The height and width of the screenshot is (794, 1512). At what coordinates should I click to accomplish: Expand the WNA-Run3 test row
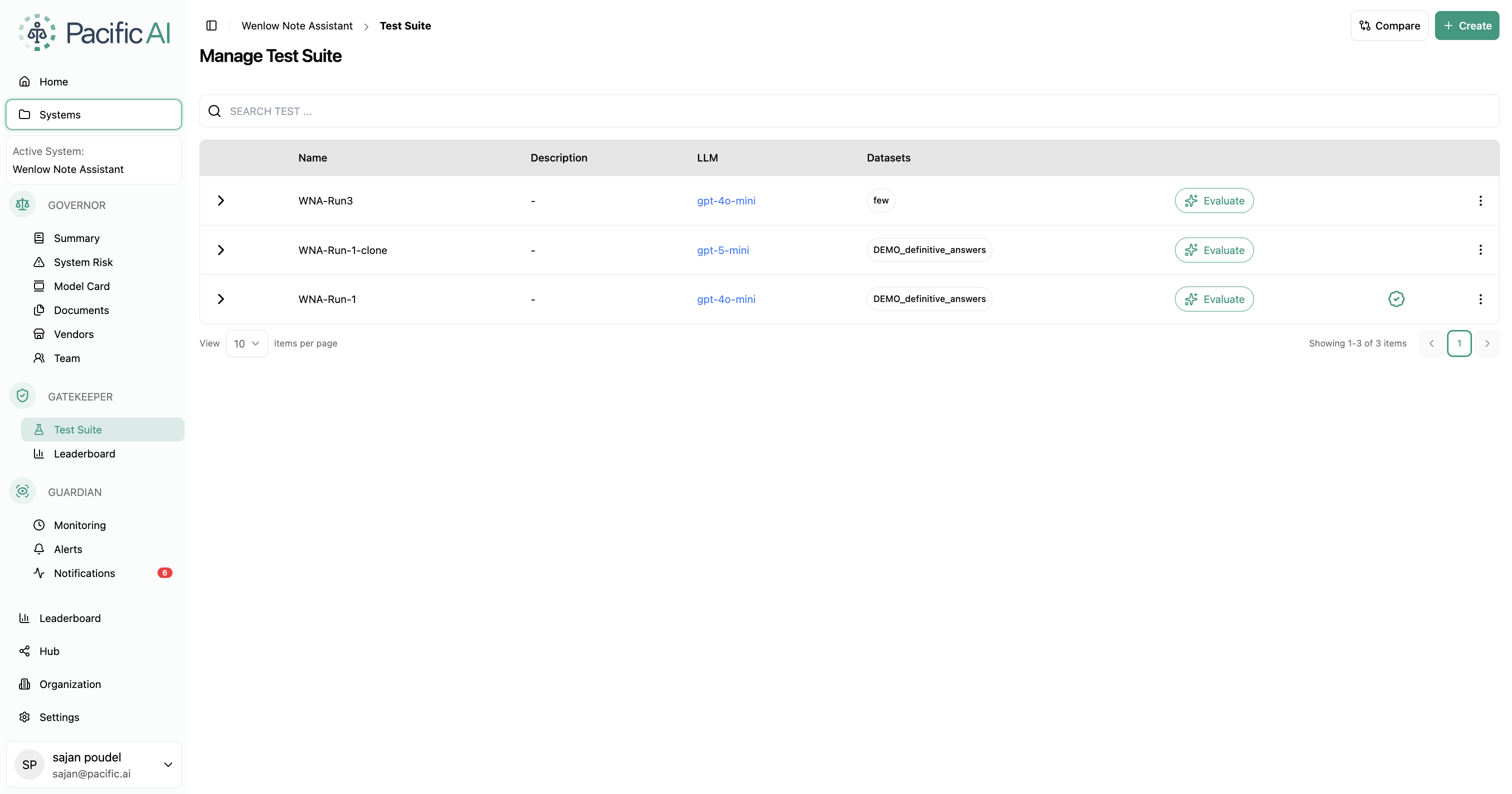pos(220,200)
